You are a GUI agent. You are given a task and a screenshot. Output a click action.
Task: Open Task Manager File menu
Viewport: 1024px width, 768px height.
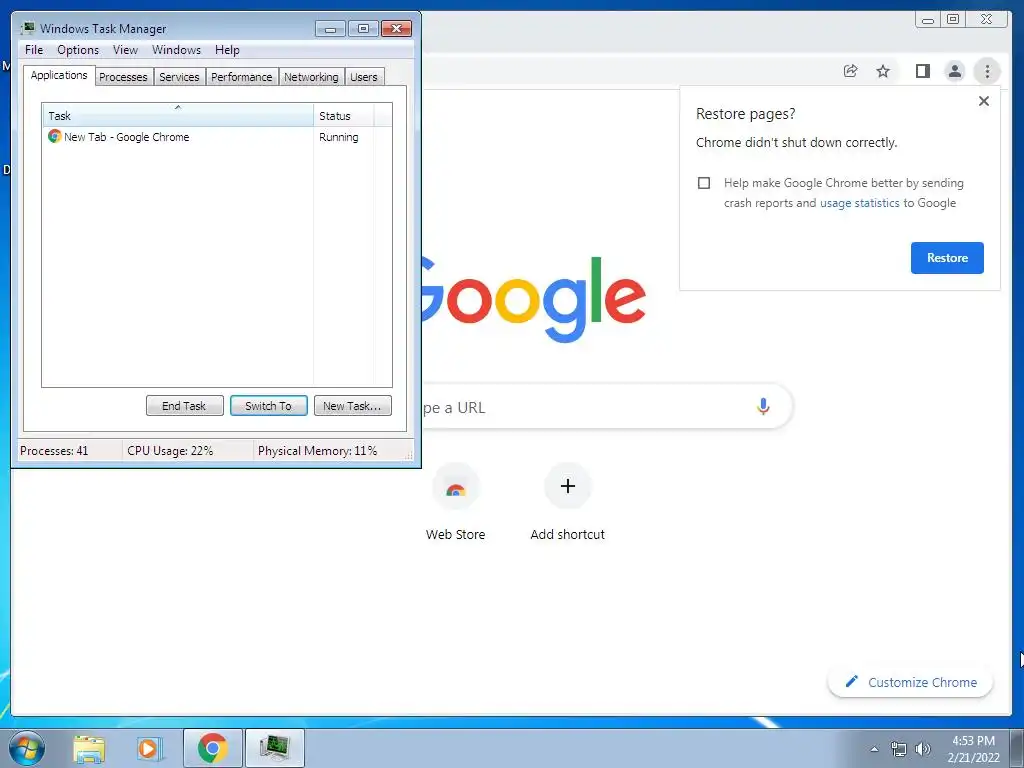[x=34, y=50]
